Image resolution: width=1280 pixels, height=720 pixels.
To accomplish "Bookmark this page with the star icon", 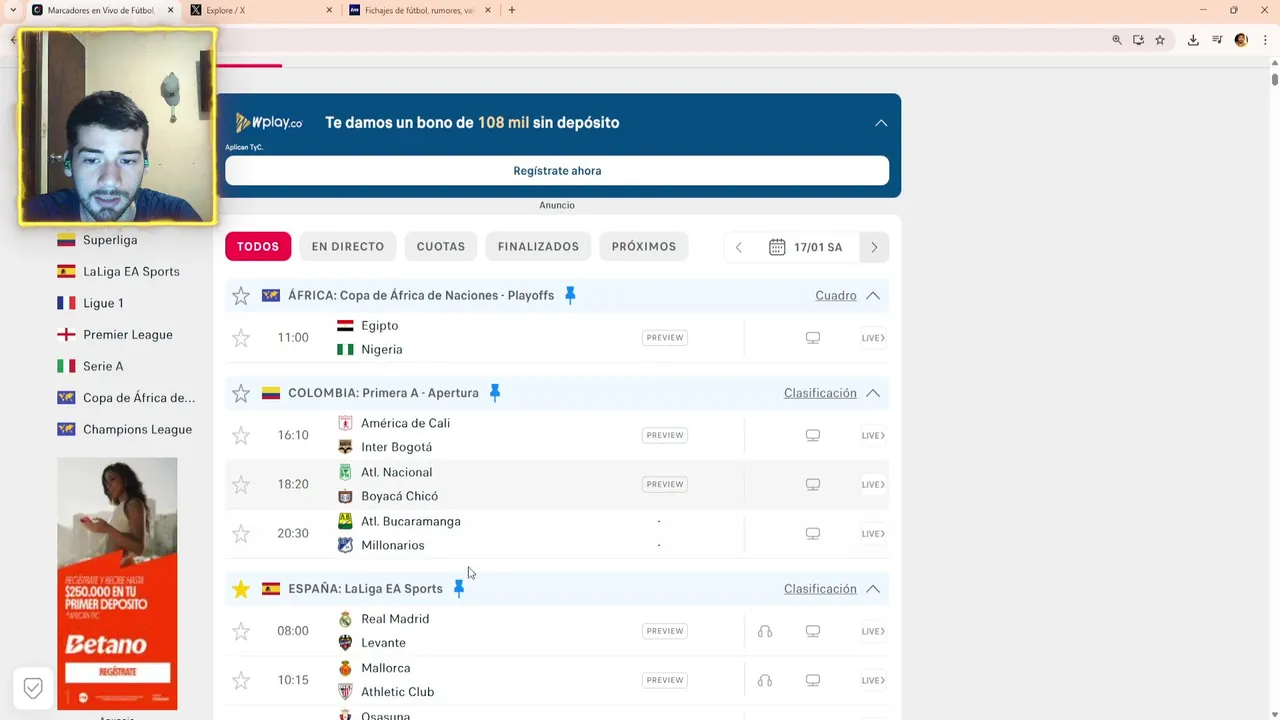I will click(1160, 40).
